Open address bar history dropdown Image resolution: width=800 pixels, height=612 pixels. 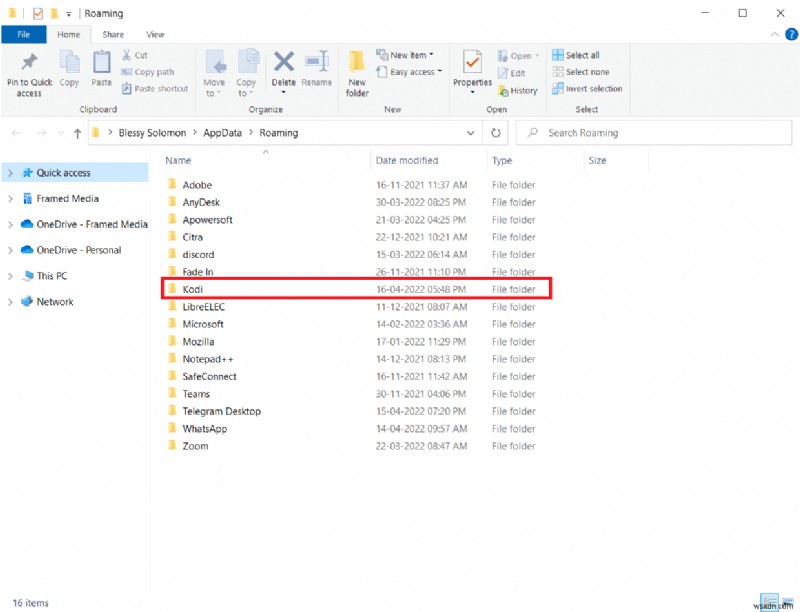[470, 133]
